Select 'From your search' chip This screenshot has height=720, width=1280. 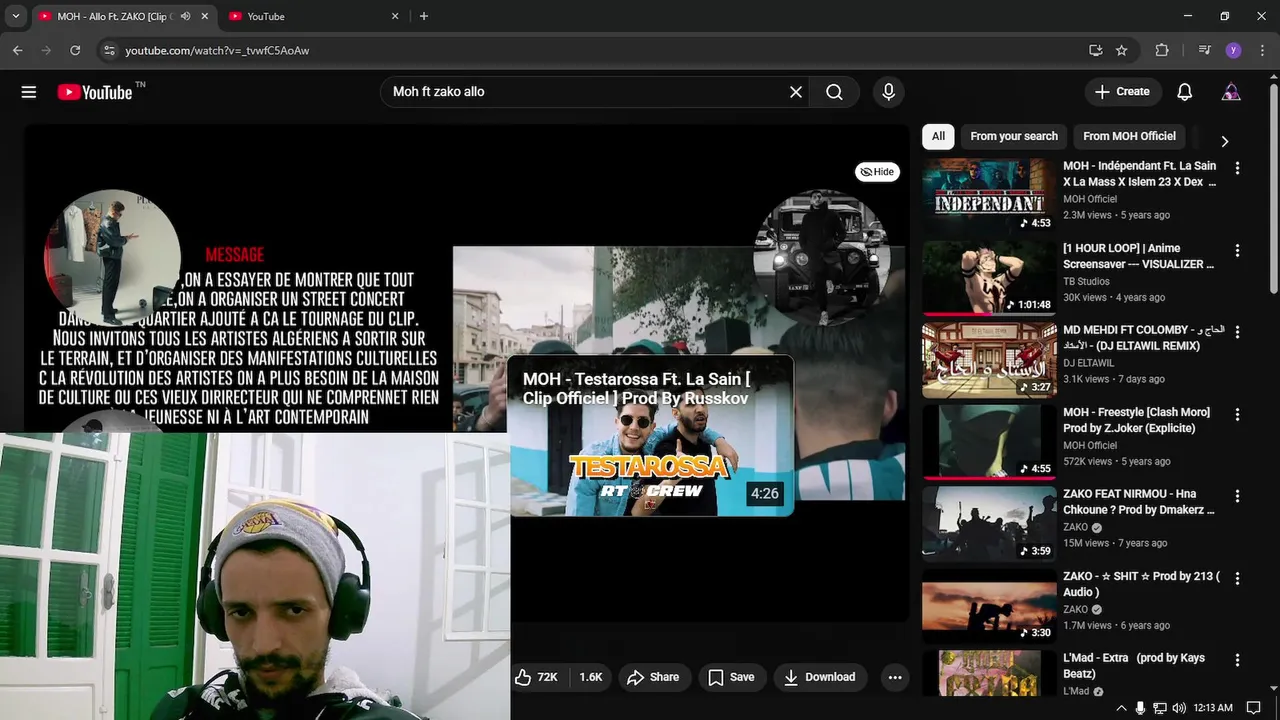pos(1014,136)
